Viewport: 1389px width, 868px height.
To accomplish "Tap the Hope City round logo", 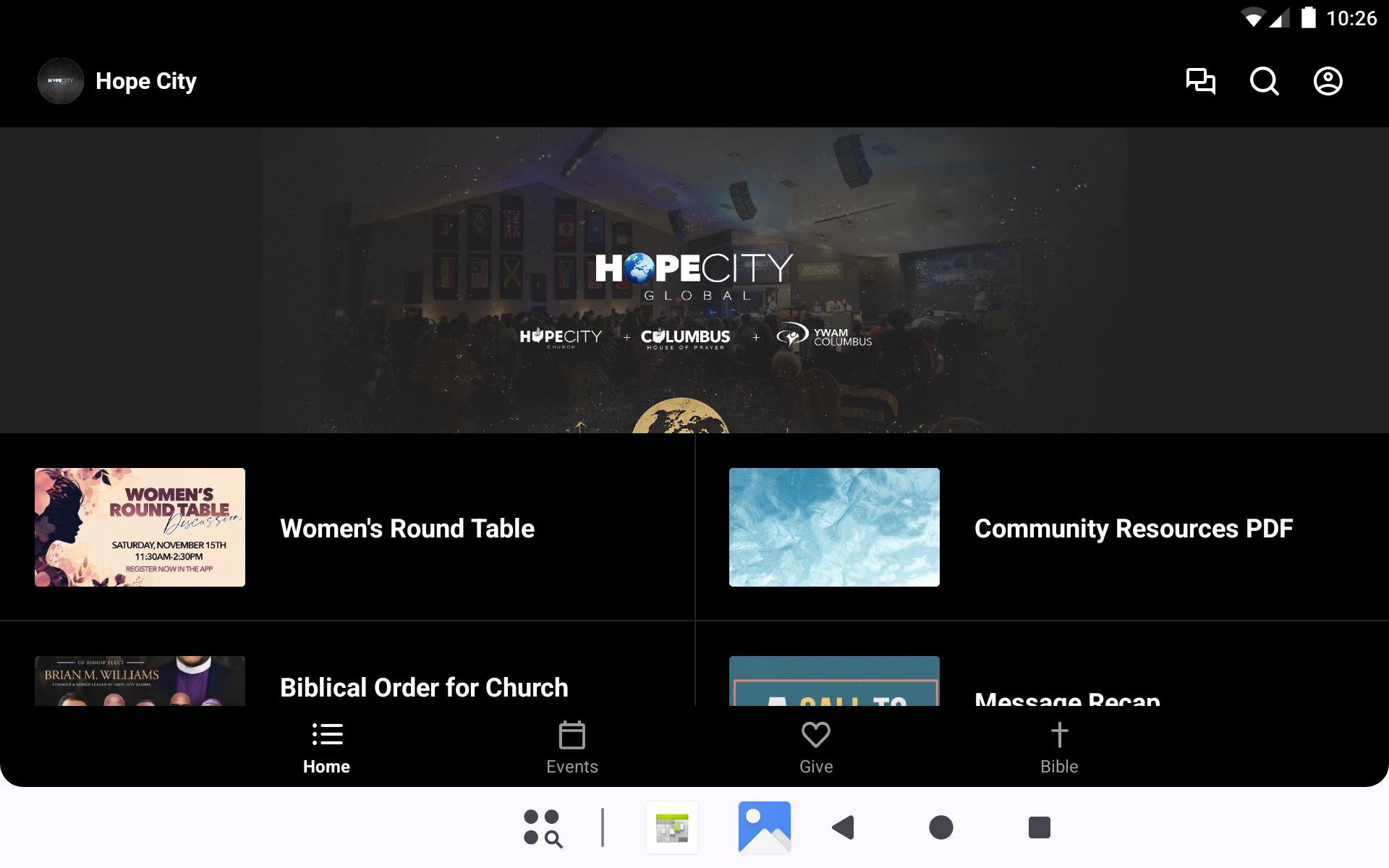I will tap(61, 81).
